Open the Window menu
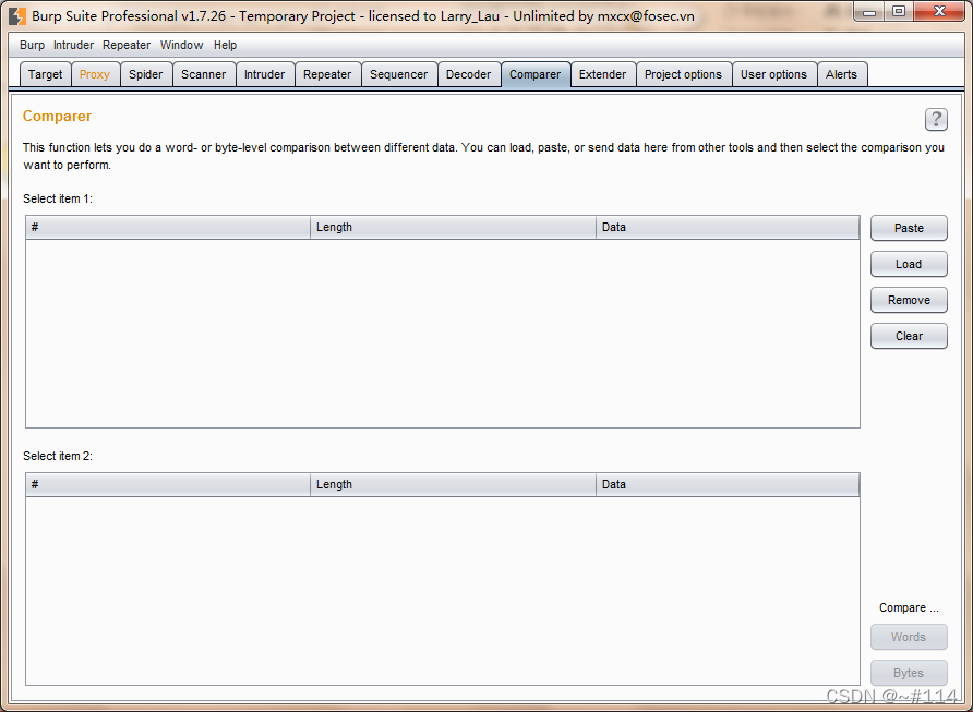 pos(181,45)
